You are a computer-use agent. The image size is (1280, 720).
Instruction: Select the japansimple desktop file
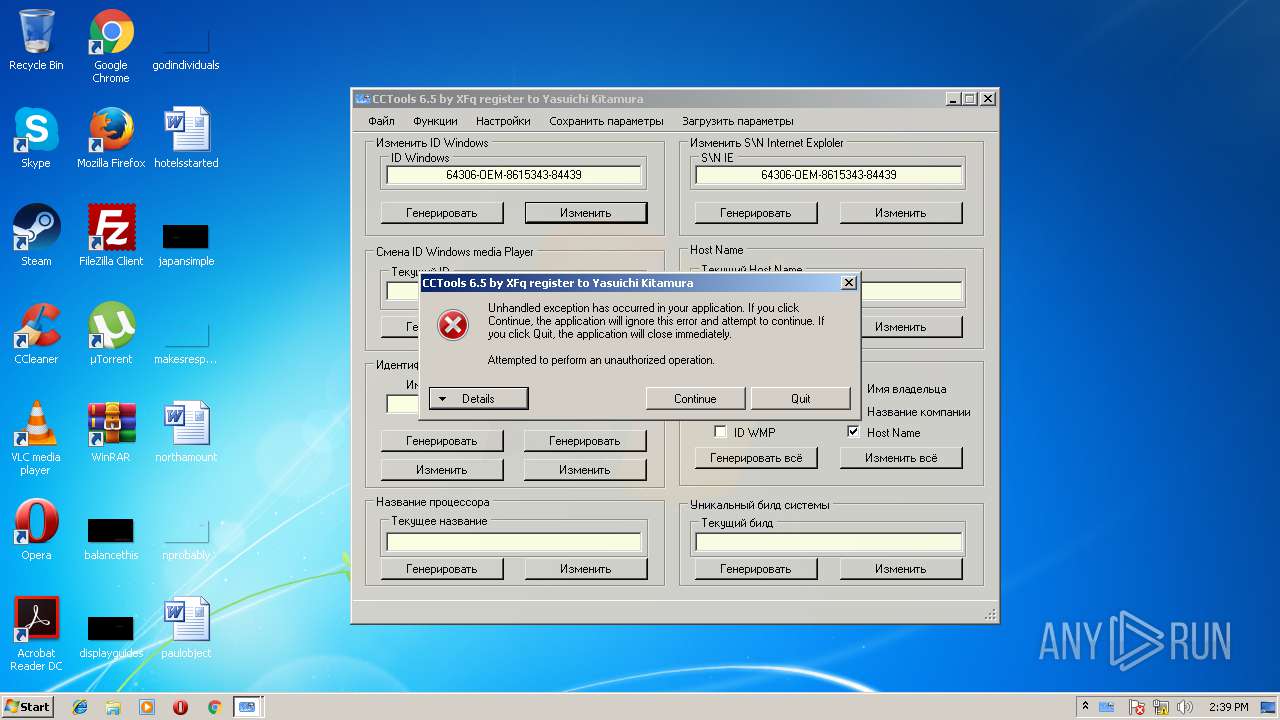[186, 244]
